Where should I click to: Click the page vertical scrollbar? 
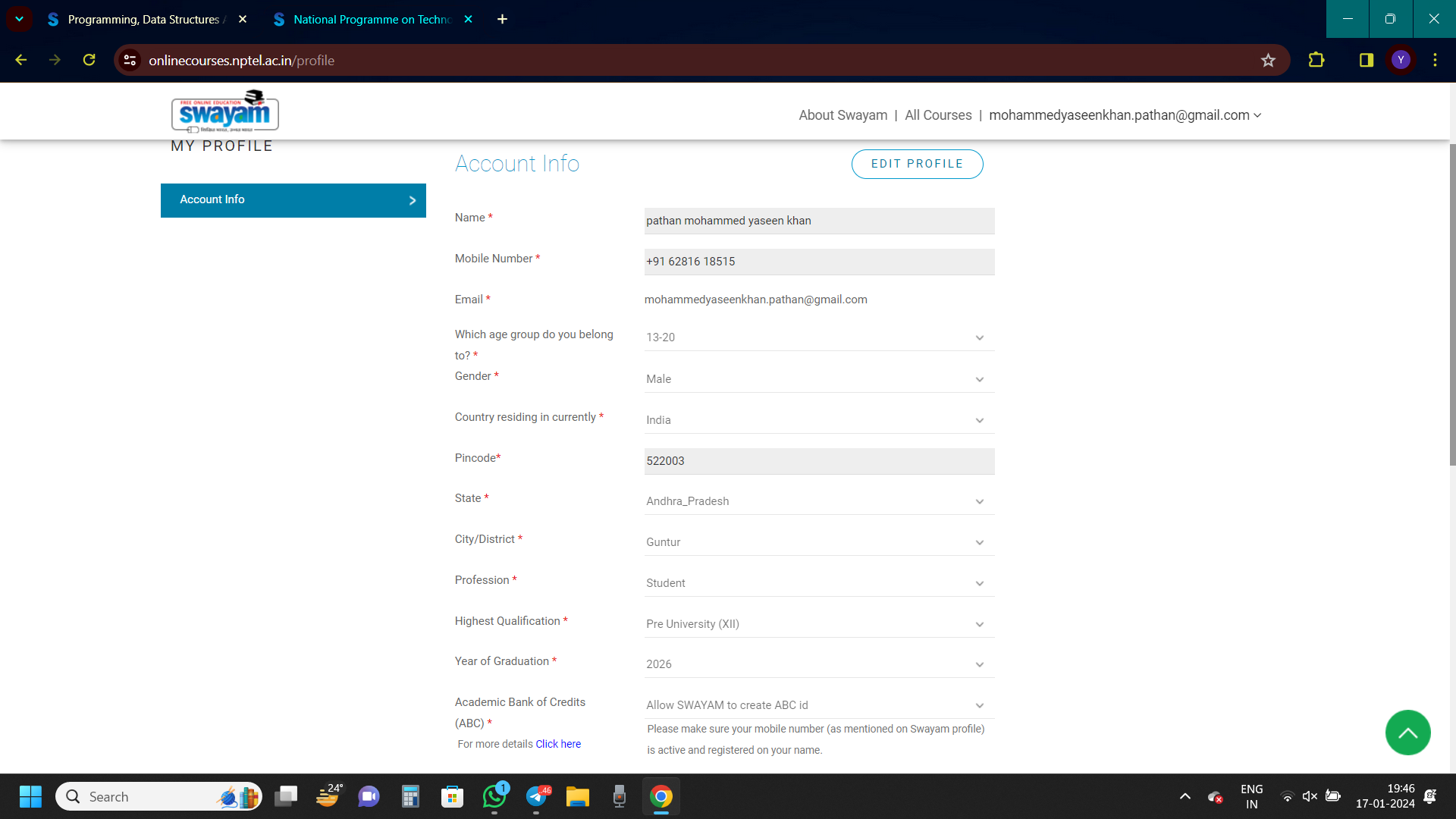pyautogui.click(x=1451, y=303)
